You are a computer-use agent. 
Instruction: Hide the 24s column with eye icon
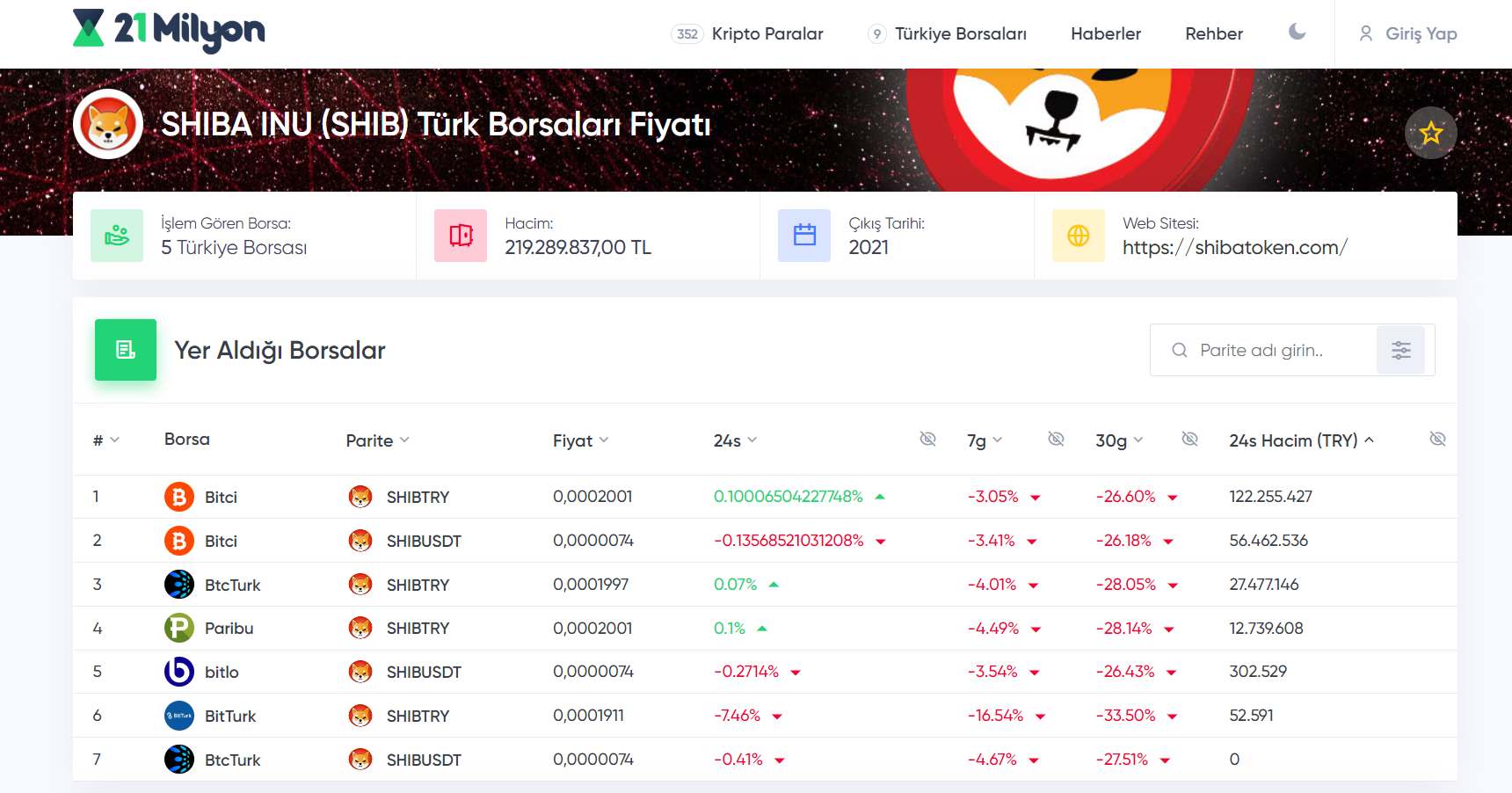927,439
